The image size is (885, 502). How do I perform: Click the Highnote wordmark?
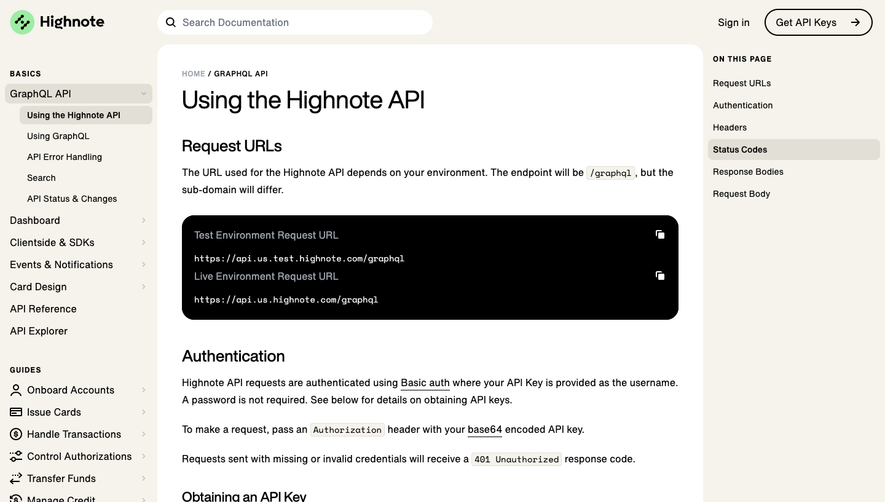pyautogui.click(x=72, y=22)
